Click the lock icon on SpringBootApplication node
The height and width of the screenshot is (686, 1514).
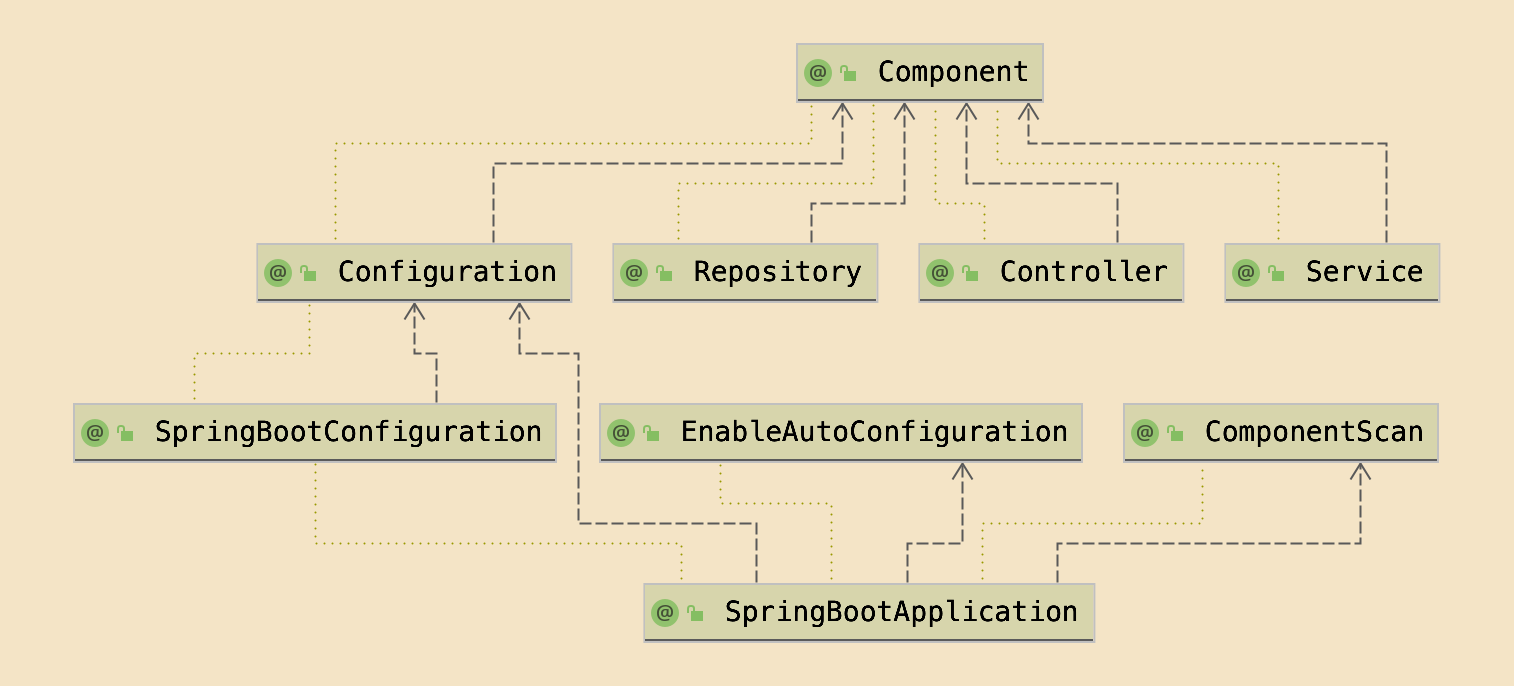695,613
